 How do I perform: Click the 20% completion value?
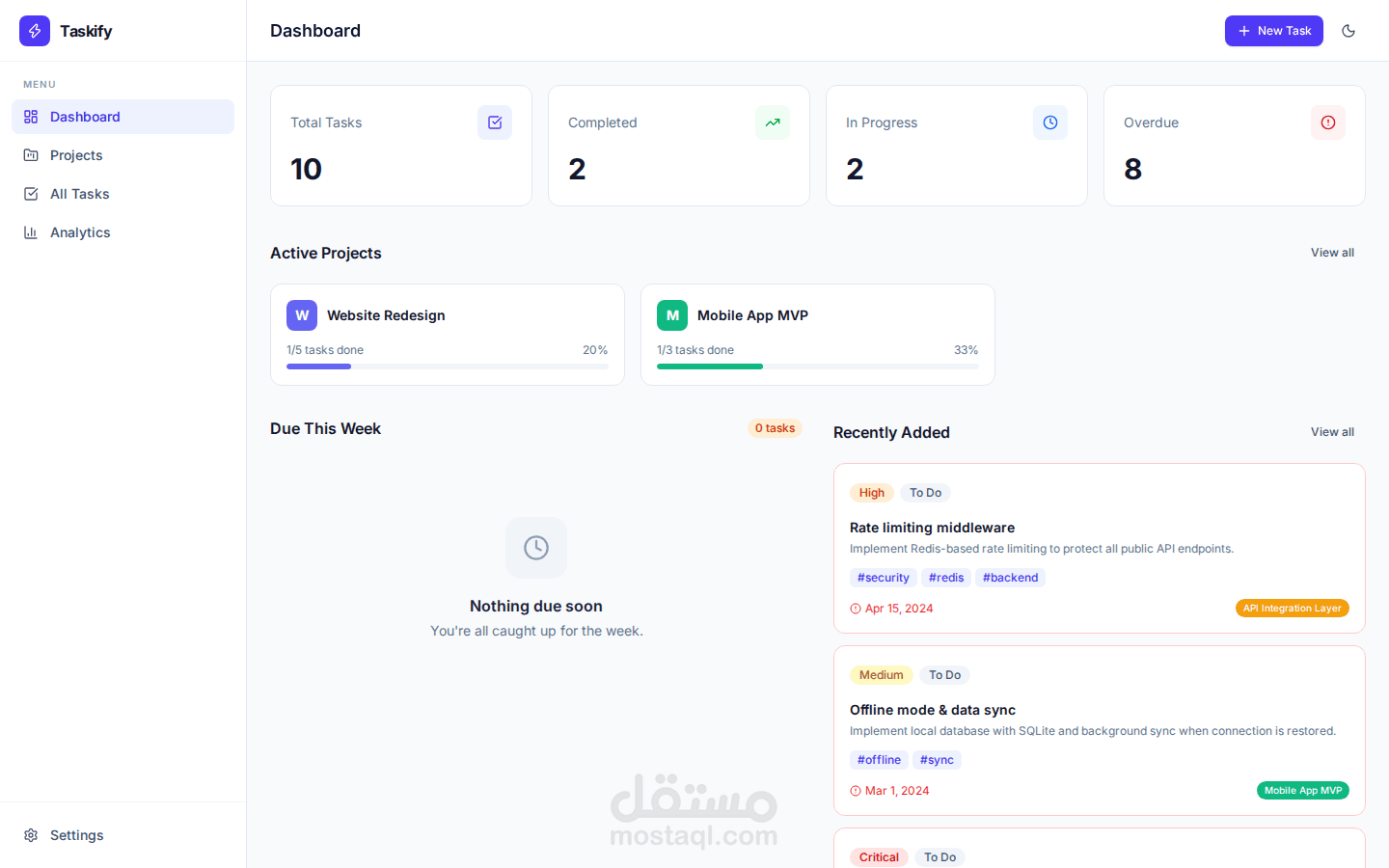pyautogui.click(x=595, y=350)
